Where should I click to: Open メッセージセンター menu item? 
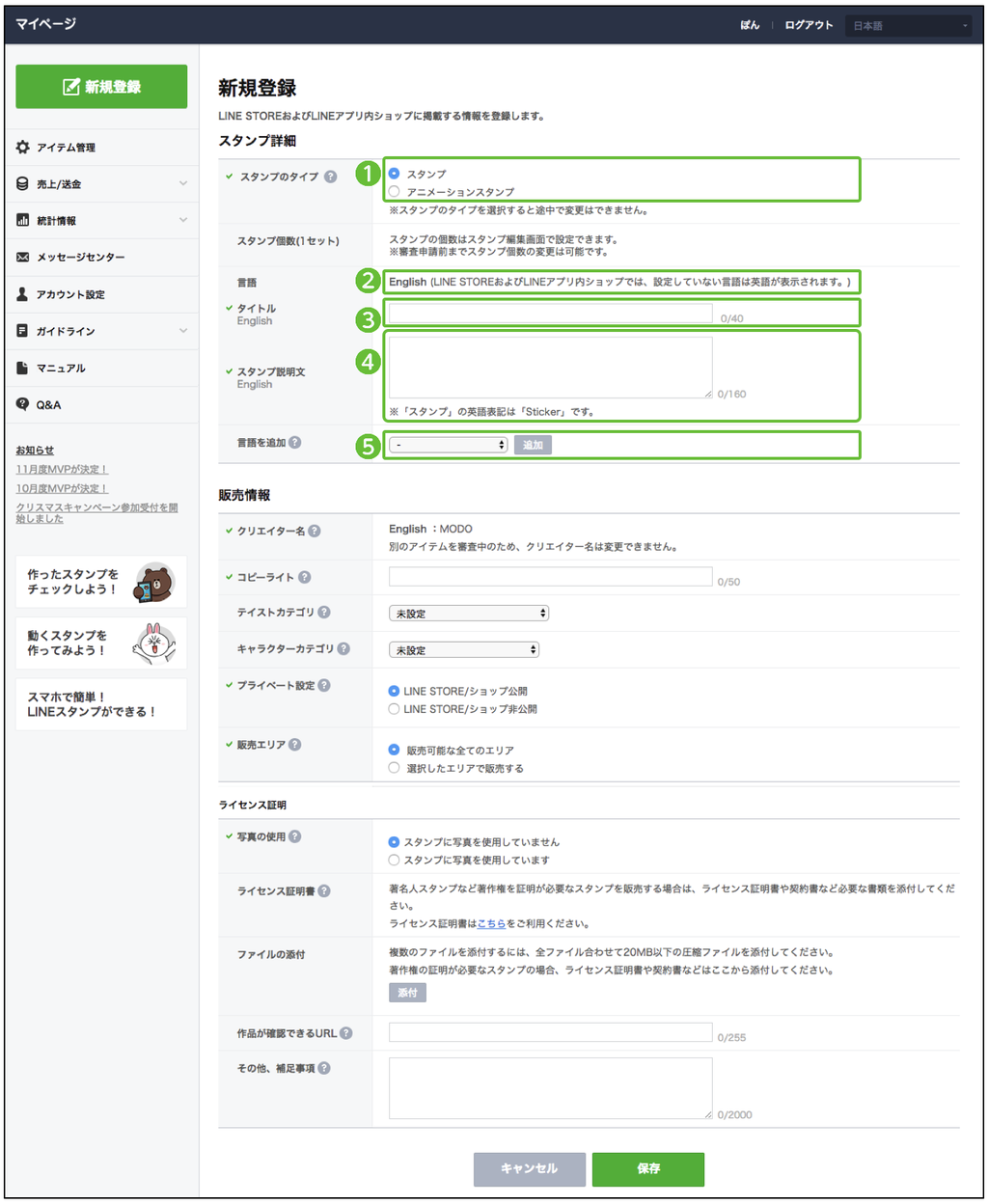[101, 258]
